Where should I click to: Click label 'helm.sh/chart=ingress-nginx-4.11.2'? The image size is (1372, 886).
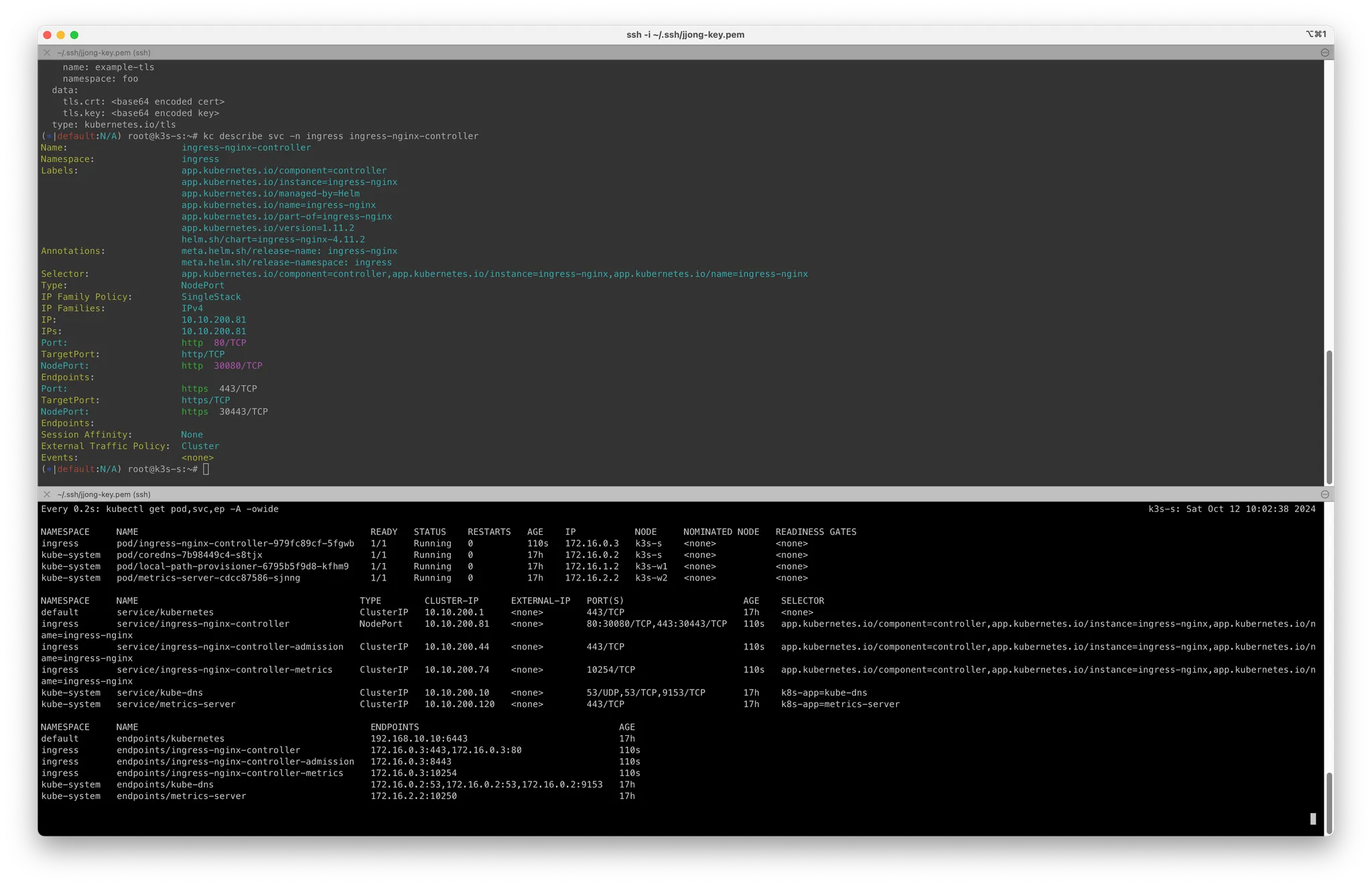click(x=273, y=239)
